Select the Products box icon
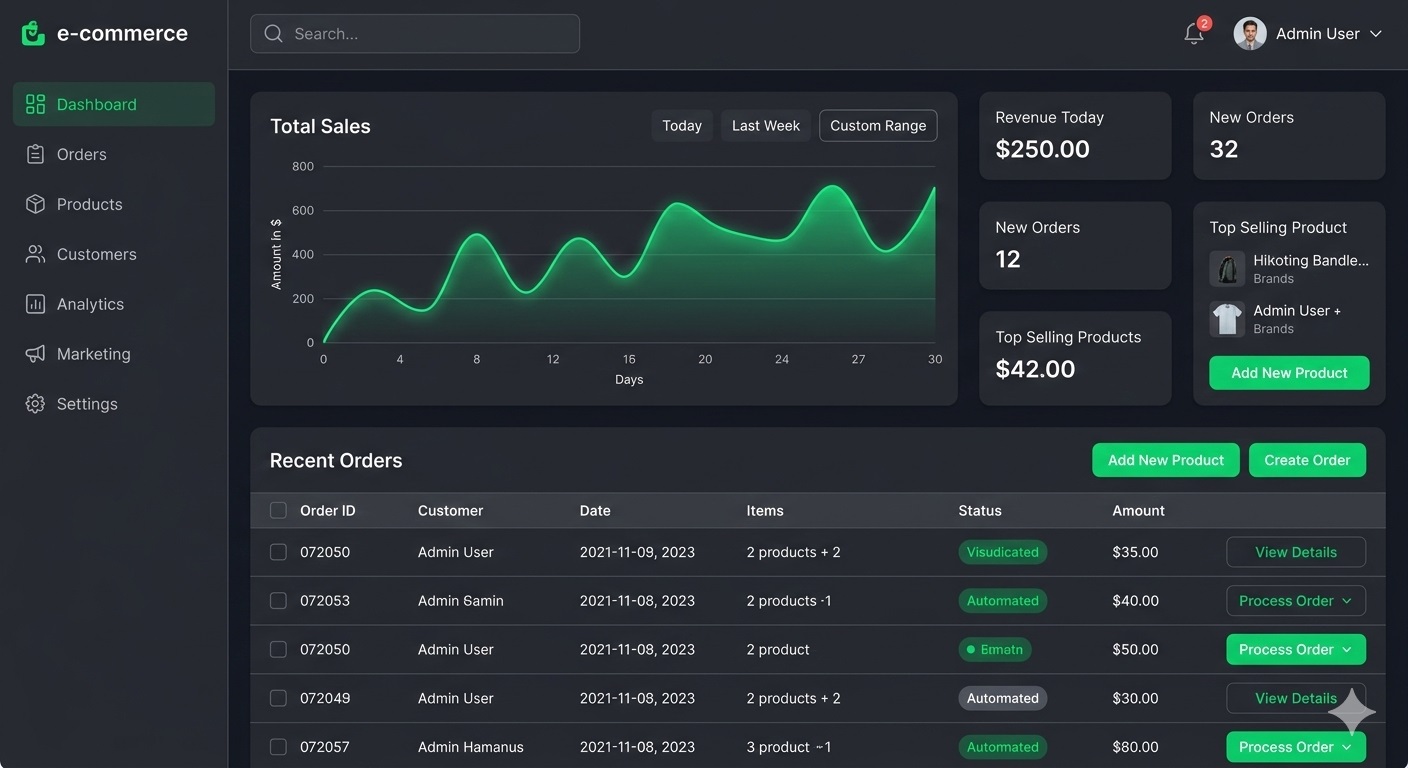Viewport: 1408px width, 768px height. 34,204
